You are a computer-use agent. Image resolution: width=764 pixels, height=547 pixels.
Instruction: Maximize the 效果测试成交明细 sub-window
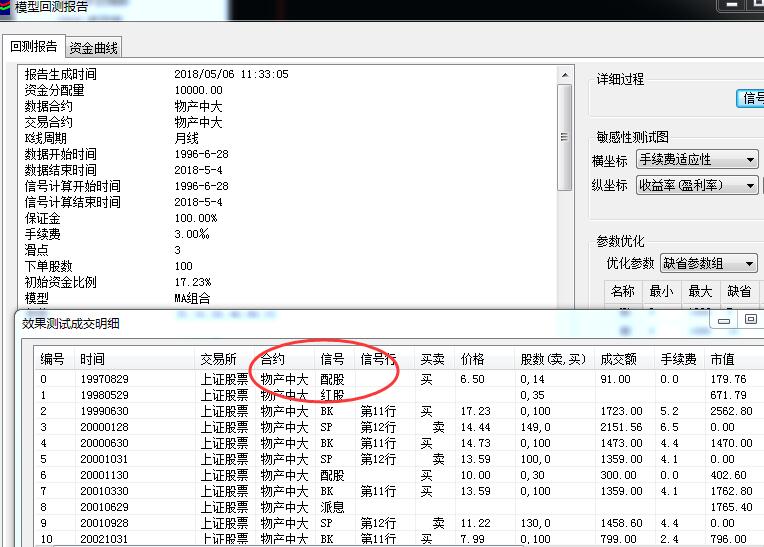[x=751, y=320]
